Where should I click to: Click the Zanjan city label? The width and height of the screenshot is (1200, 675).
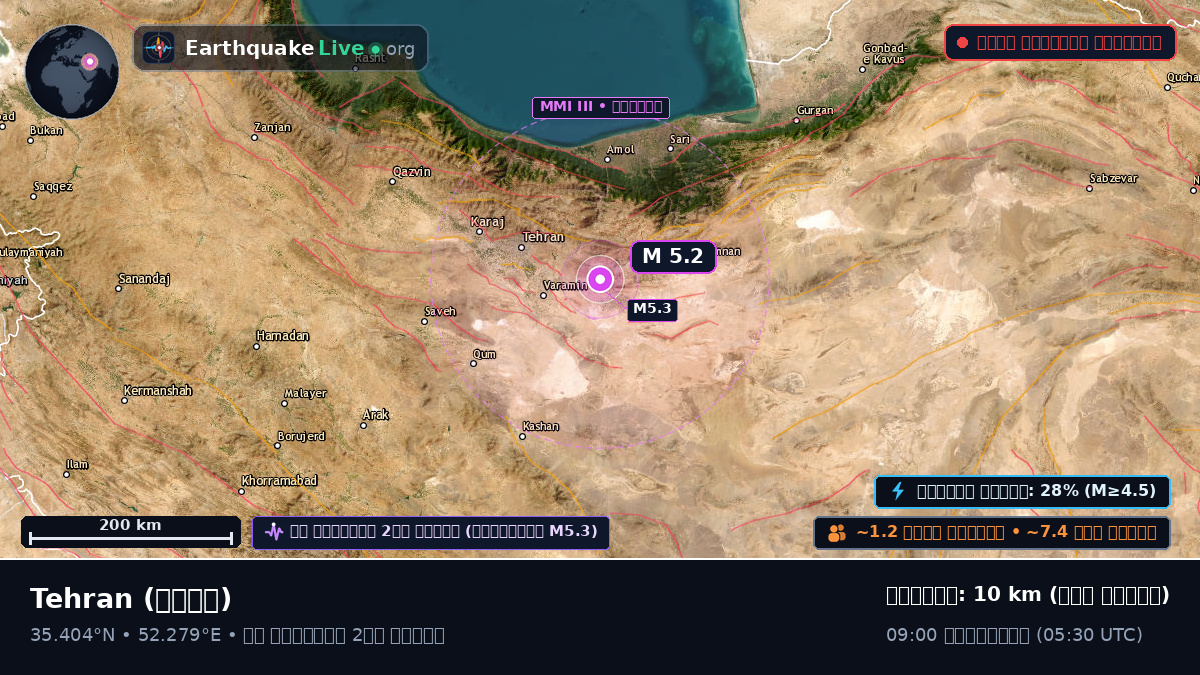273,128
